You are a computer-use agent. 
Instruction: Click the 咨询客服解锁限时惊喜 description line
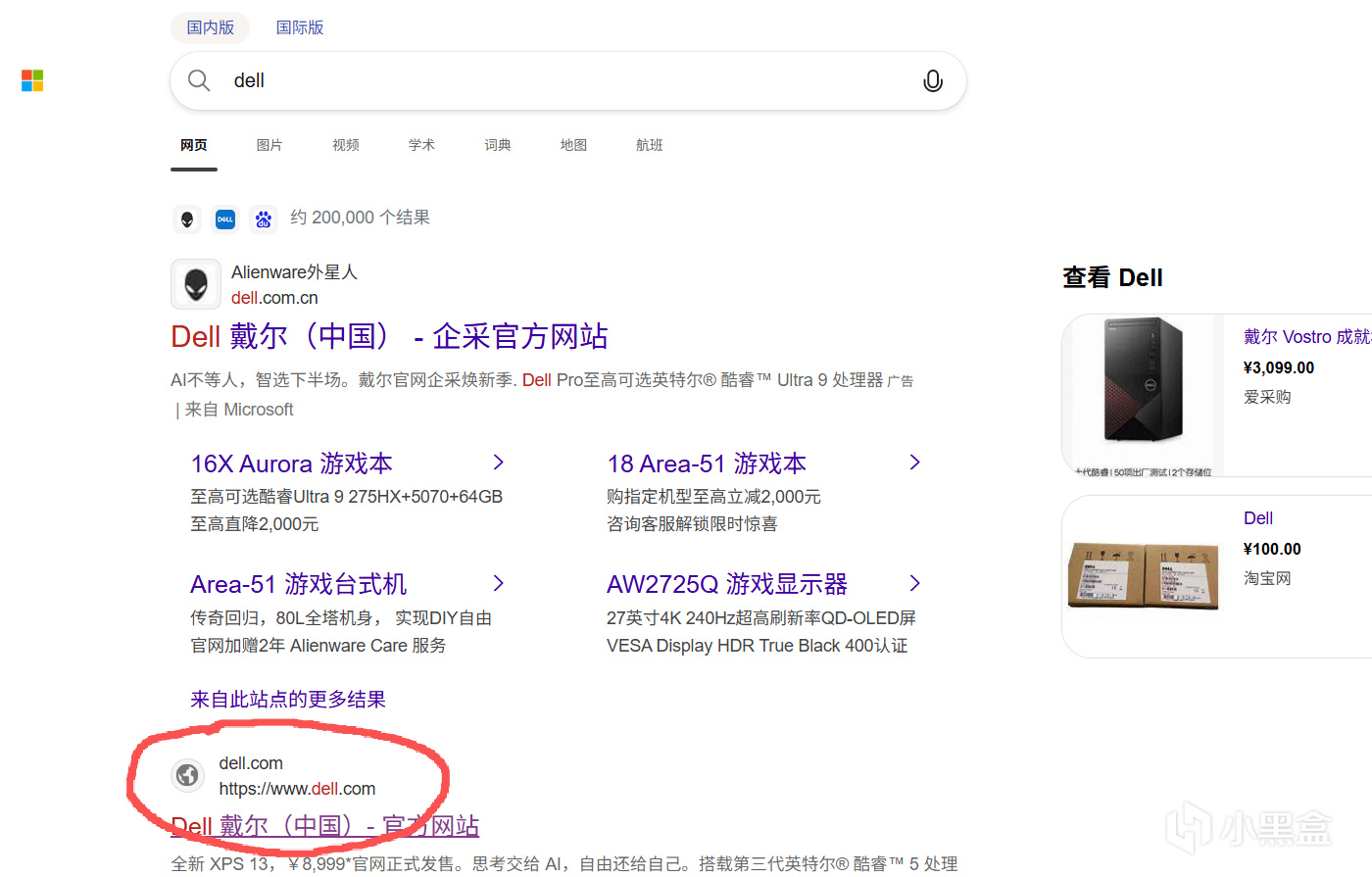click(692, 524)
